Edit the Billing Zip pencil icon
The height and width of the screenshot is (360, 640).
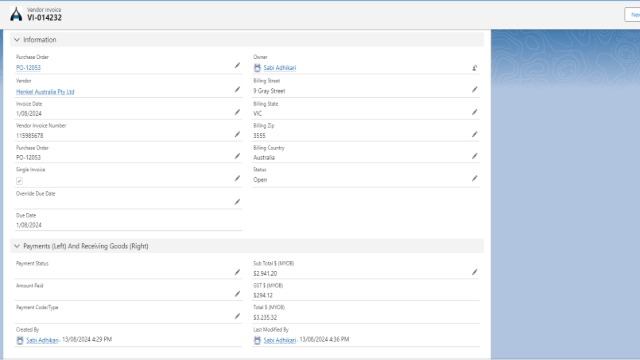474,134
